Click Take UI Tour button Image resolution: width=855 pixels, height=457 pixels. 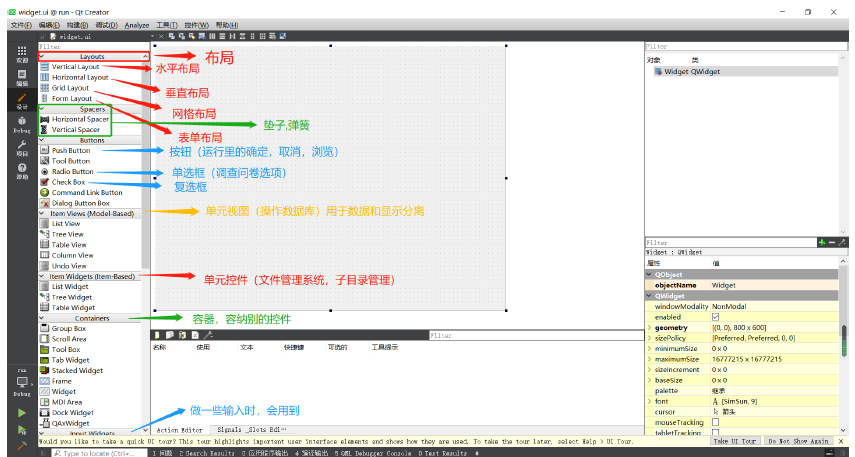pyautogui.click(x=734, y=441)
